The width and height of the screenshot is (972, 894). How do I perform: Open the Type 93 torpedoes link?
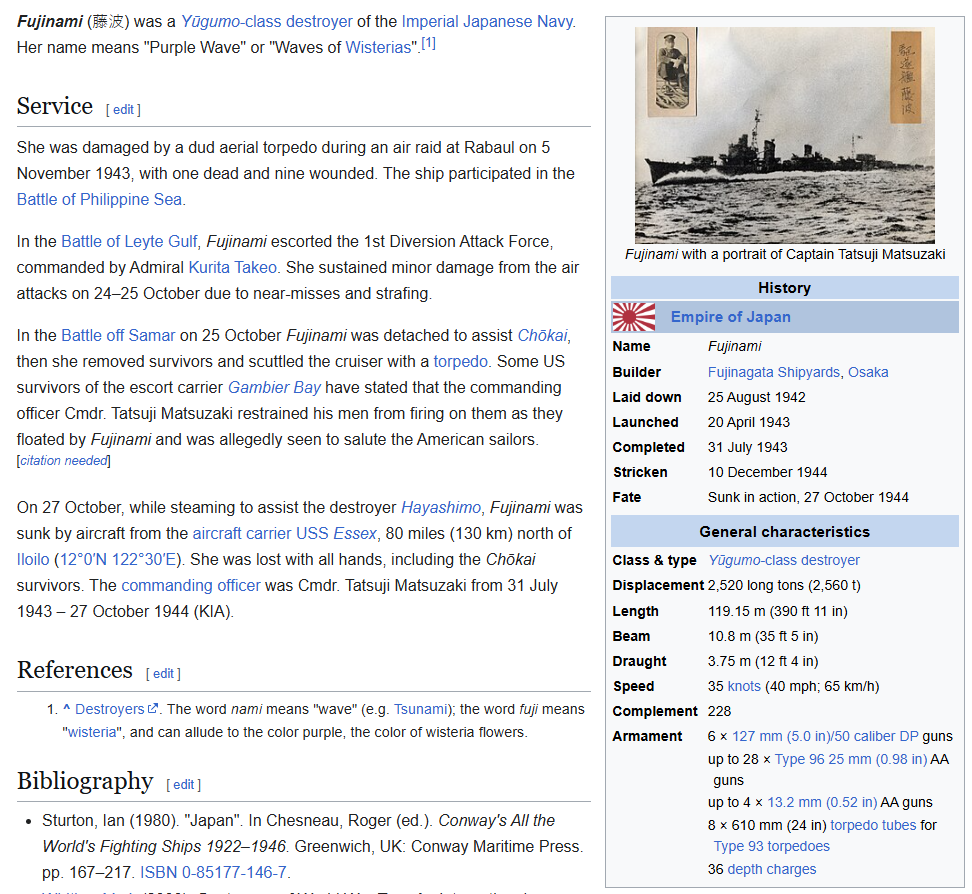point(771,847)
